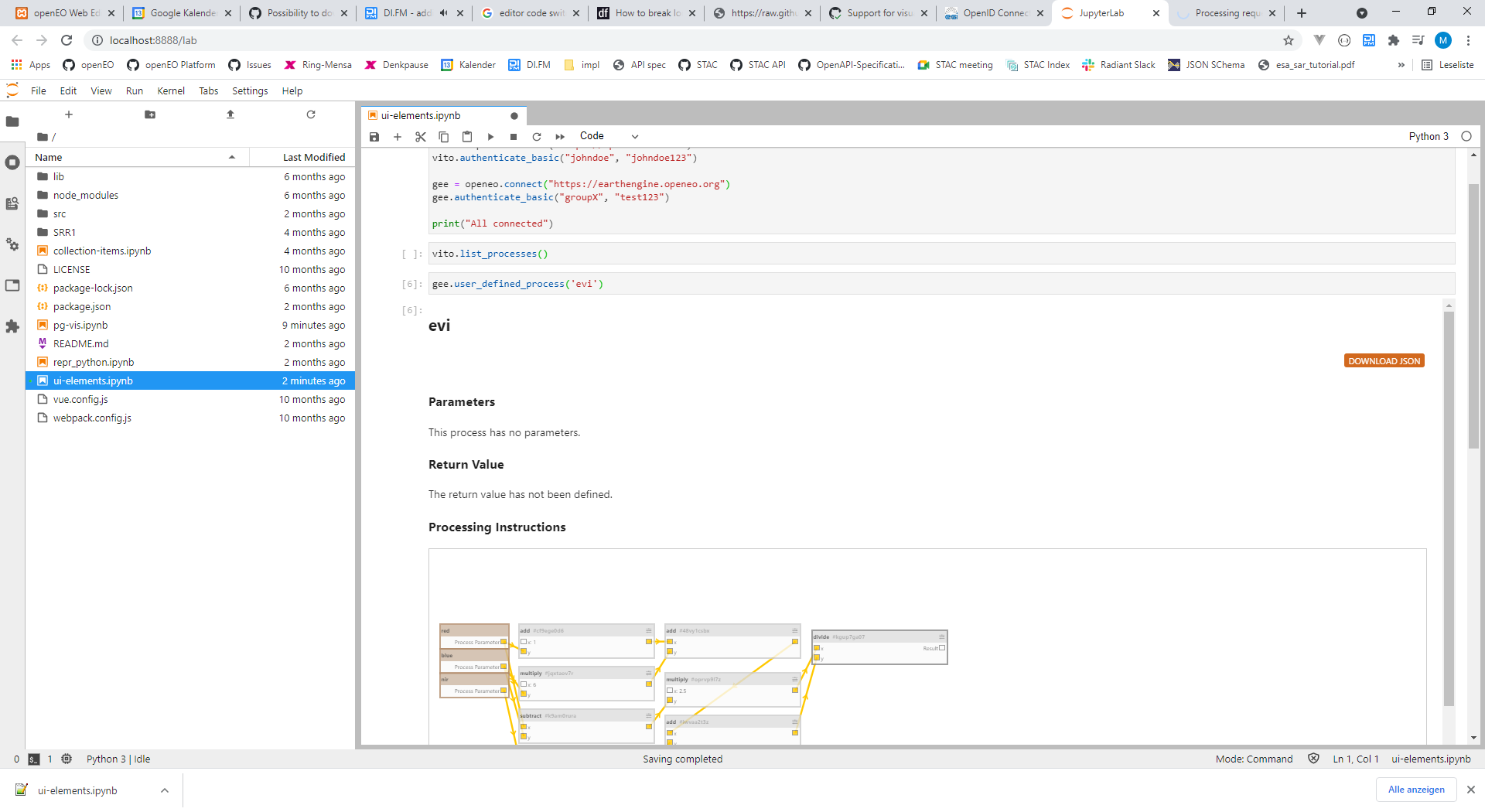Toggle the x parameter checkbox in the divide node
The width and height of the screenshot is (1485, 812).
click(x=817, y=648)
